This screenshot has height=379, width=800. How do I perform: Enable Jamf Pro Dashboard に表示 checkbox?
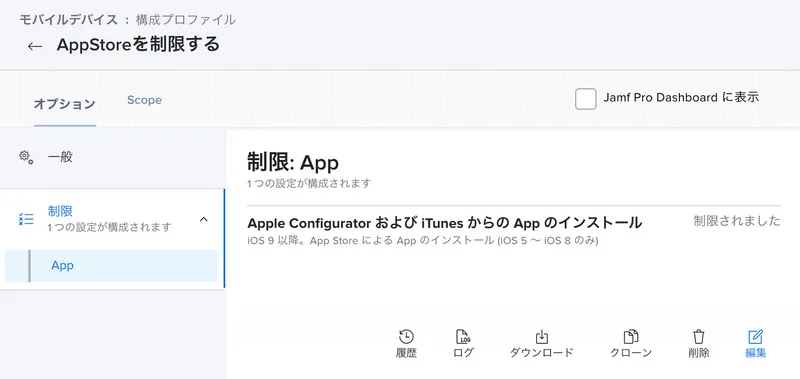tap(586, 99)
